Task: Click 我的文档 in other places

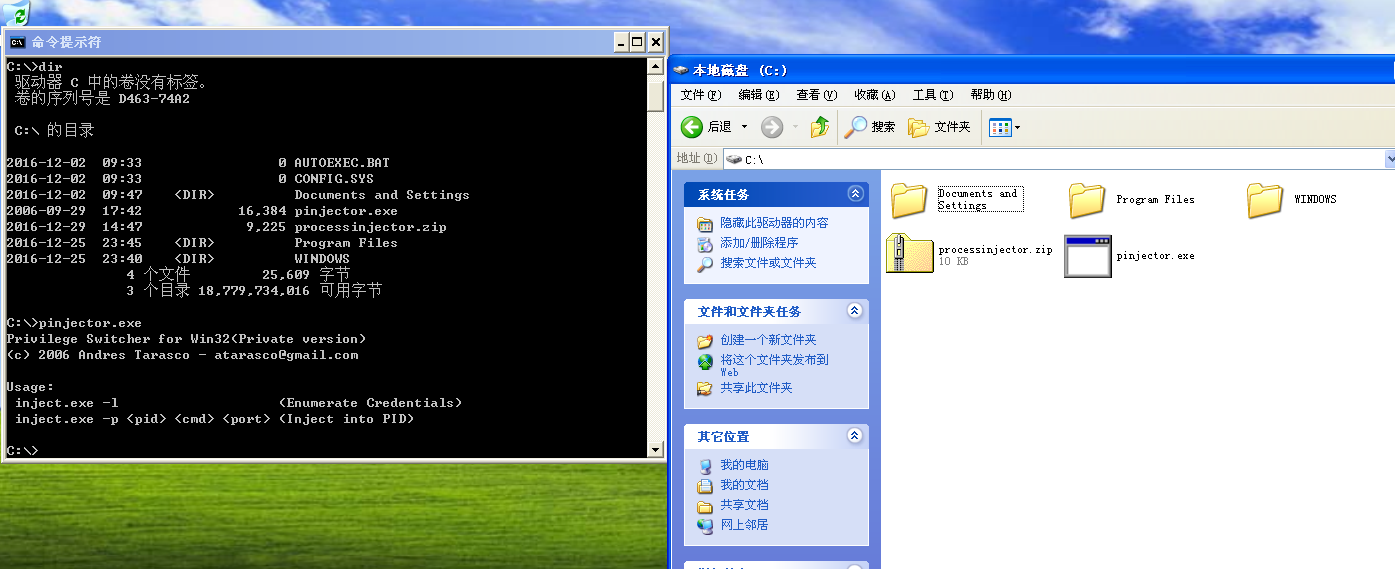Action: 744,485
